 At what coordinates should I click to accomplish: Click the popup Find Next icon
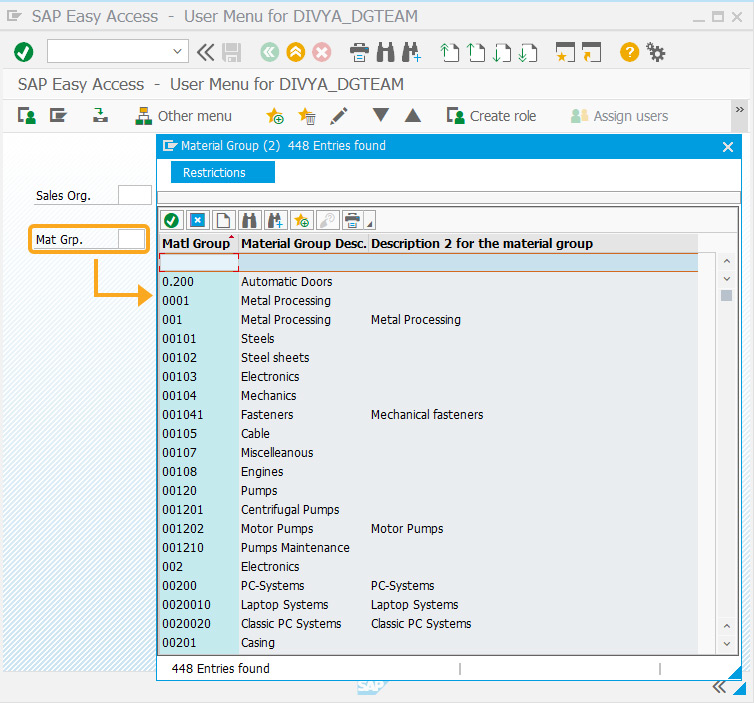pyautogui.click(x=276, y=221)
